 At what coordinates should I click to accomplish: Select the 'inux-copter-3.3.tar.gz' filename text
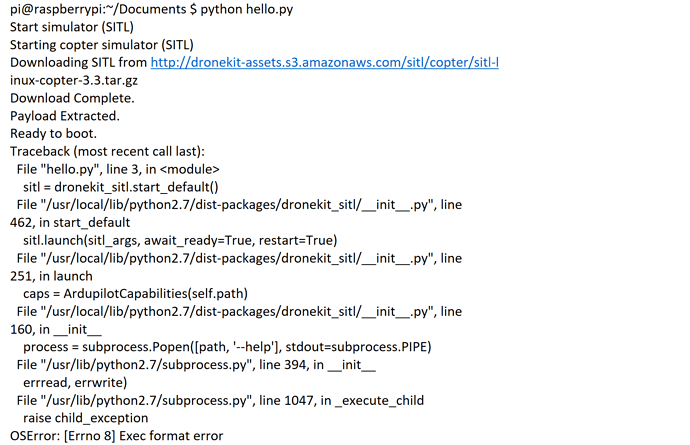pos(74,81)
